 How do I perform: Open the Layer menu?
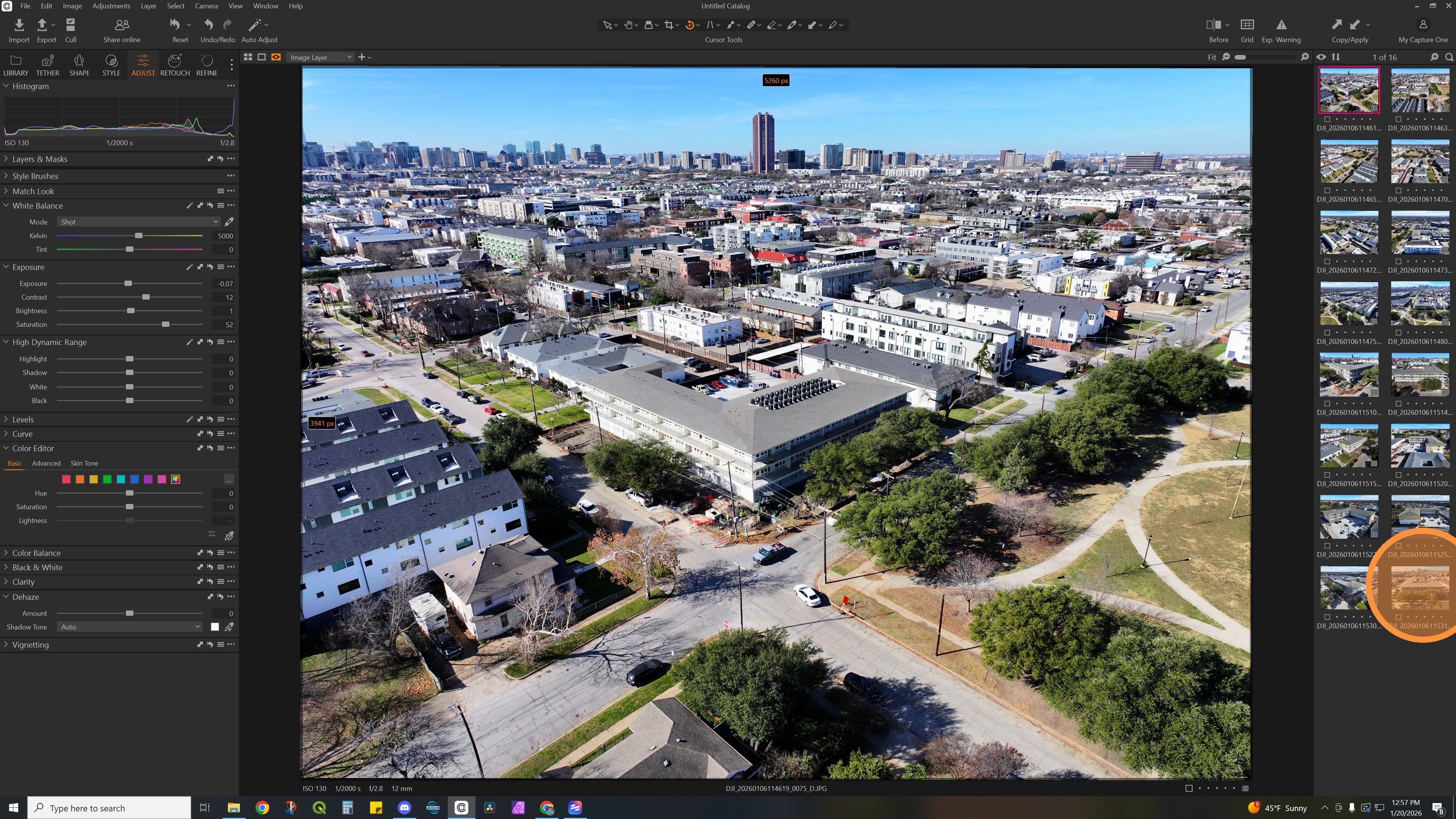[149, 6]
